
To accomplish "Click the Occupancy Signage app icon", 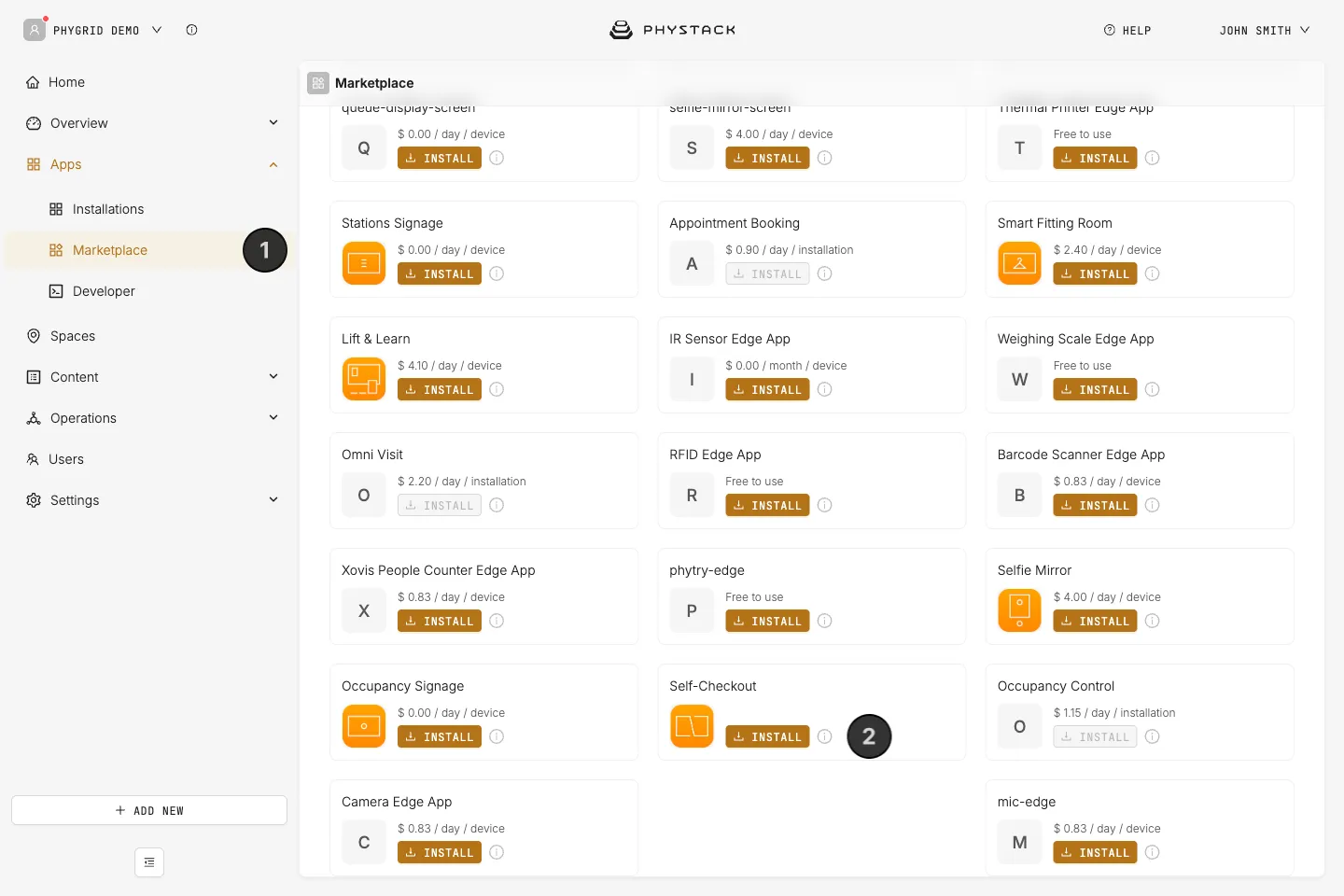I will pos(364,726).
